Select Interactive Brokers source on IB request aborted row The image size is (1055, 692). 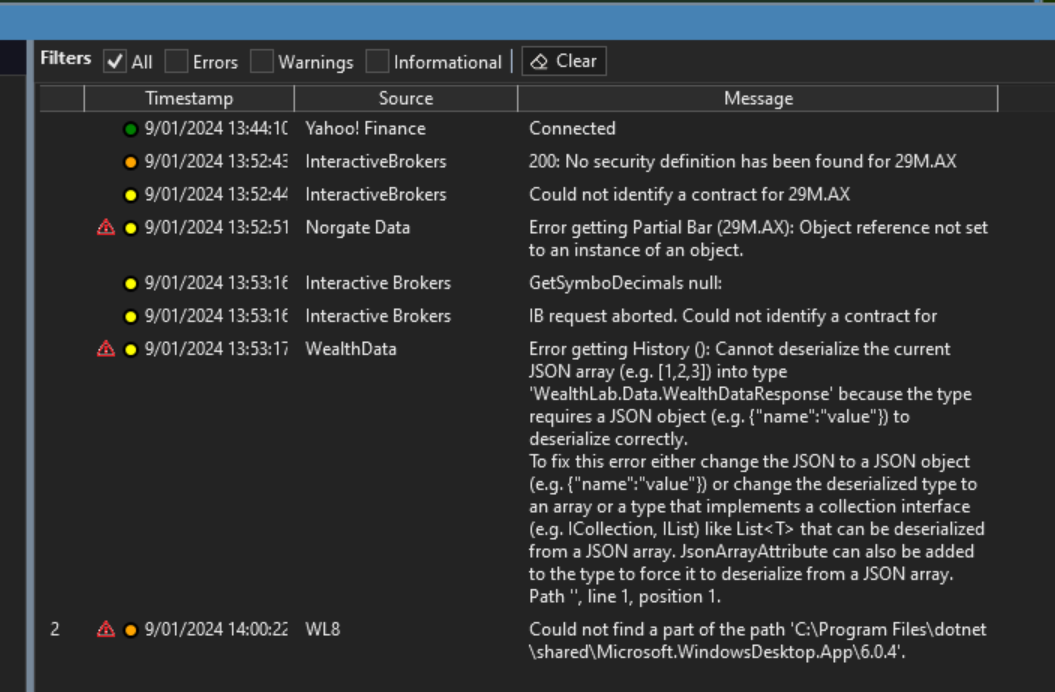377,316
